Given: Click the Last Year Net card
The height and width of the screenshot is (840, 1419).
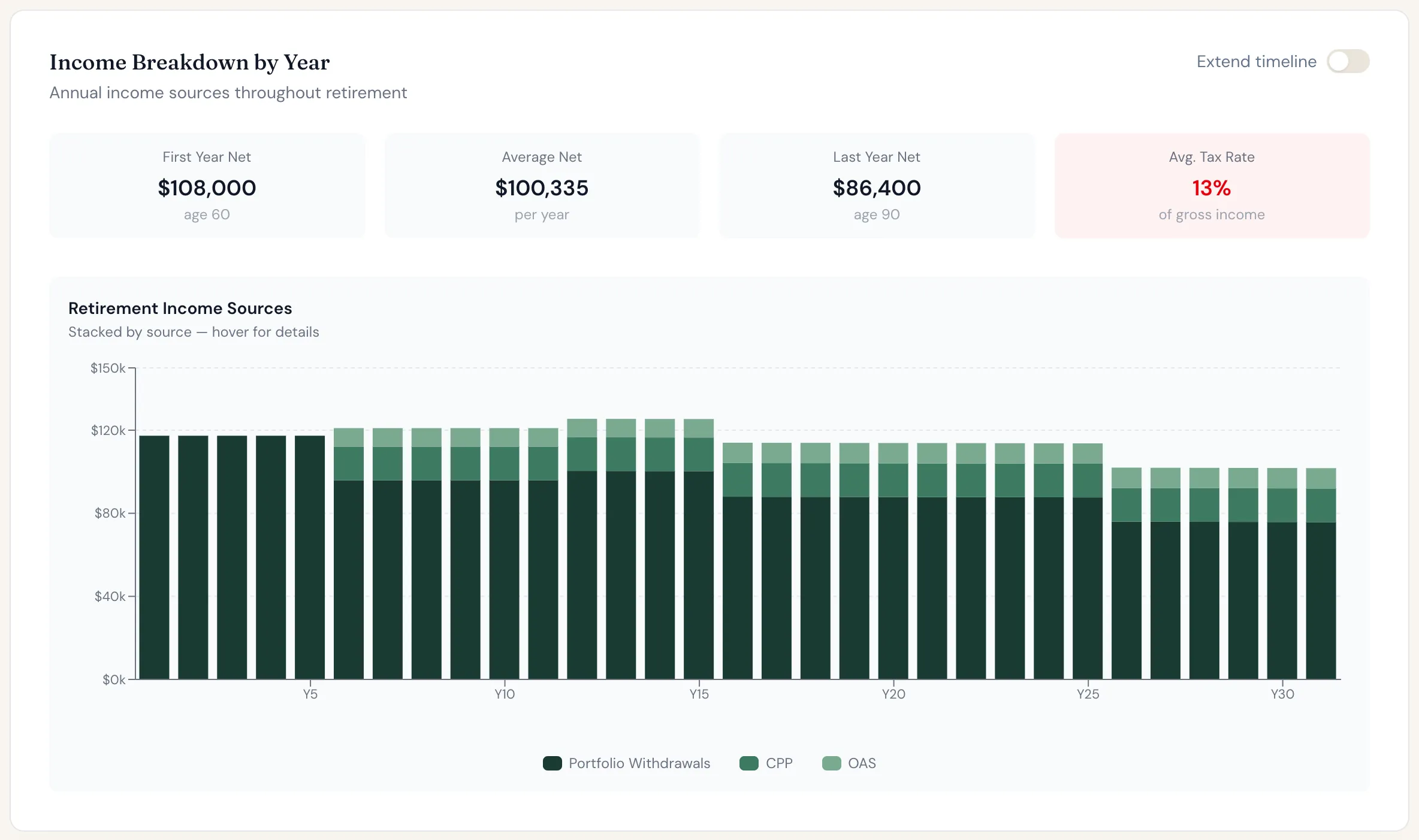Looking at the screenshot, I should (x=877, y=186).
